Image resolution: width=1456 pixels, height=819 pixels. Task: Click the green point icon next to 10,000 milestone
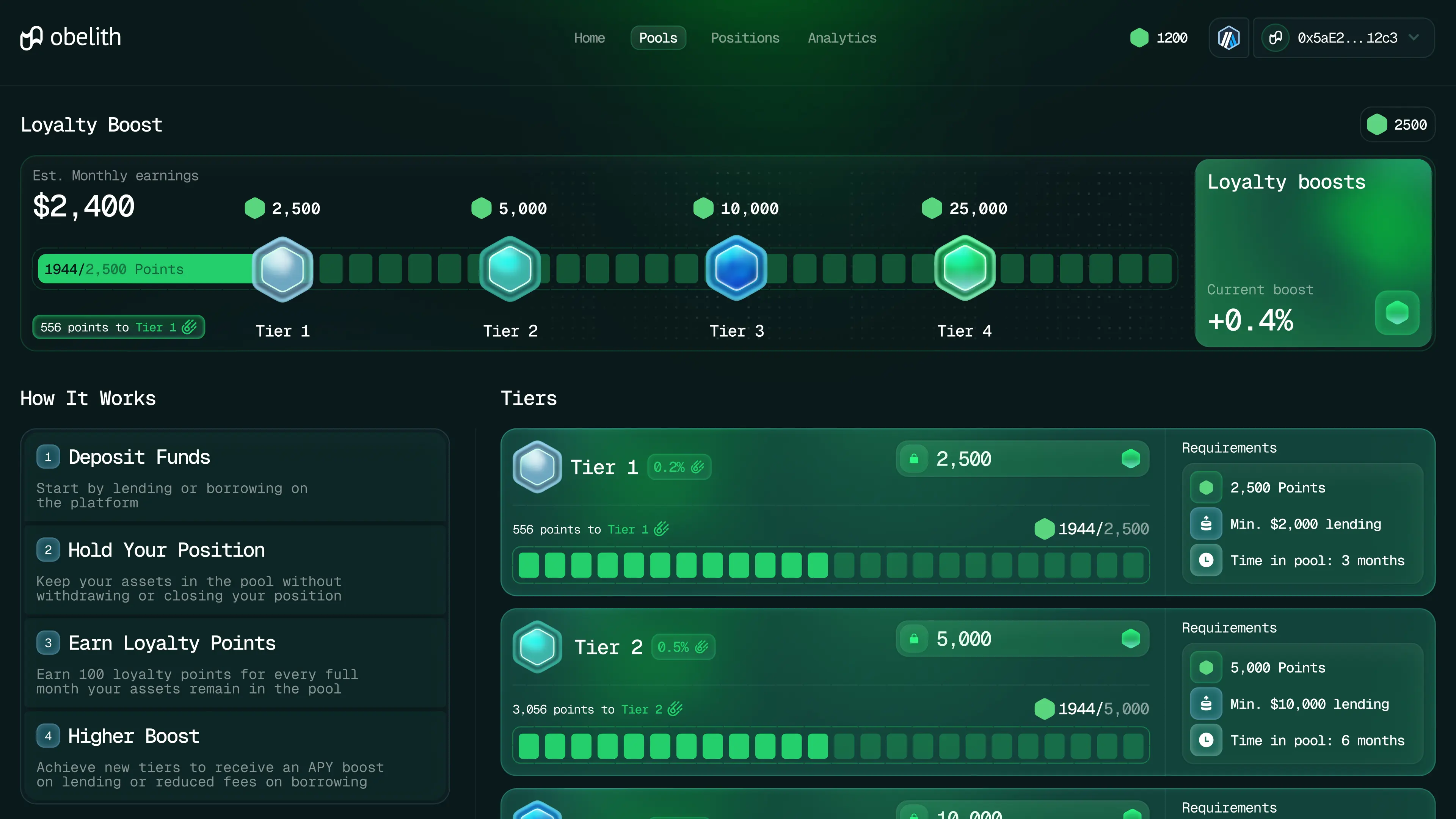coord(704,208)
